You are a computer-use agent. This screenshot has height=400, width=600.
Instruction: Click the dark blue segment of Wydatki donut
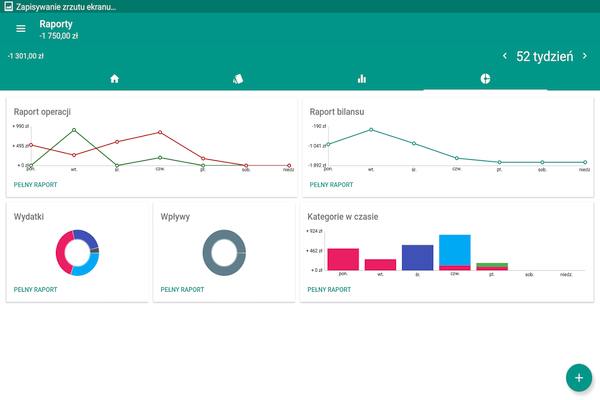click(86, 238)
